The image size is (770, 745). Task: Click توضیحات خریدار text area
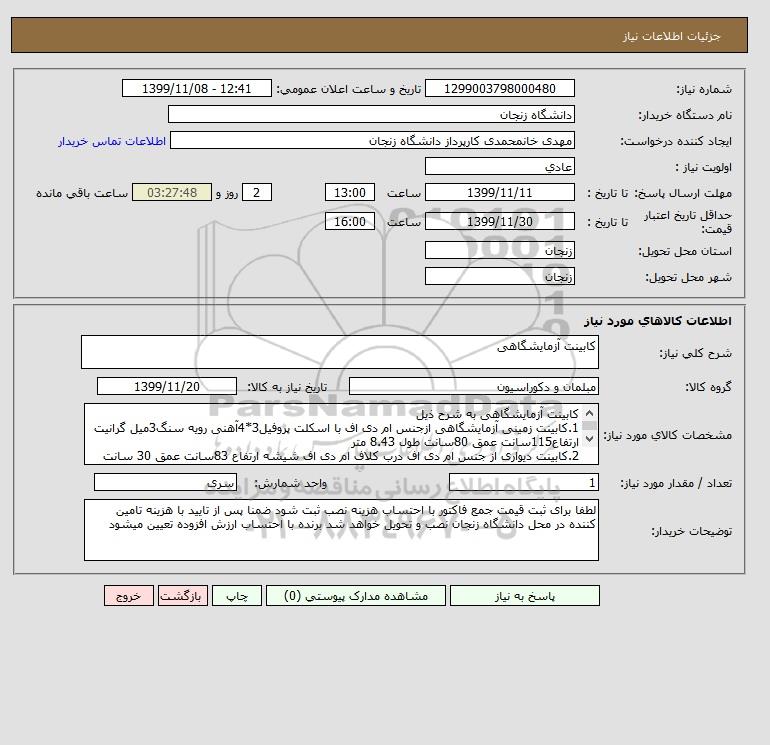coord(341,530)
